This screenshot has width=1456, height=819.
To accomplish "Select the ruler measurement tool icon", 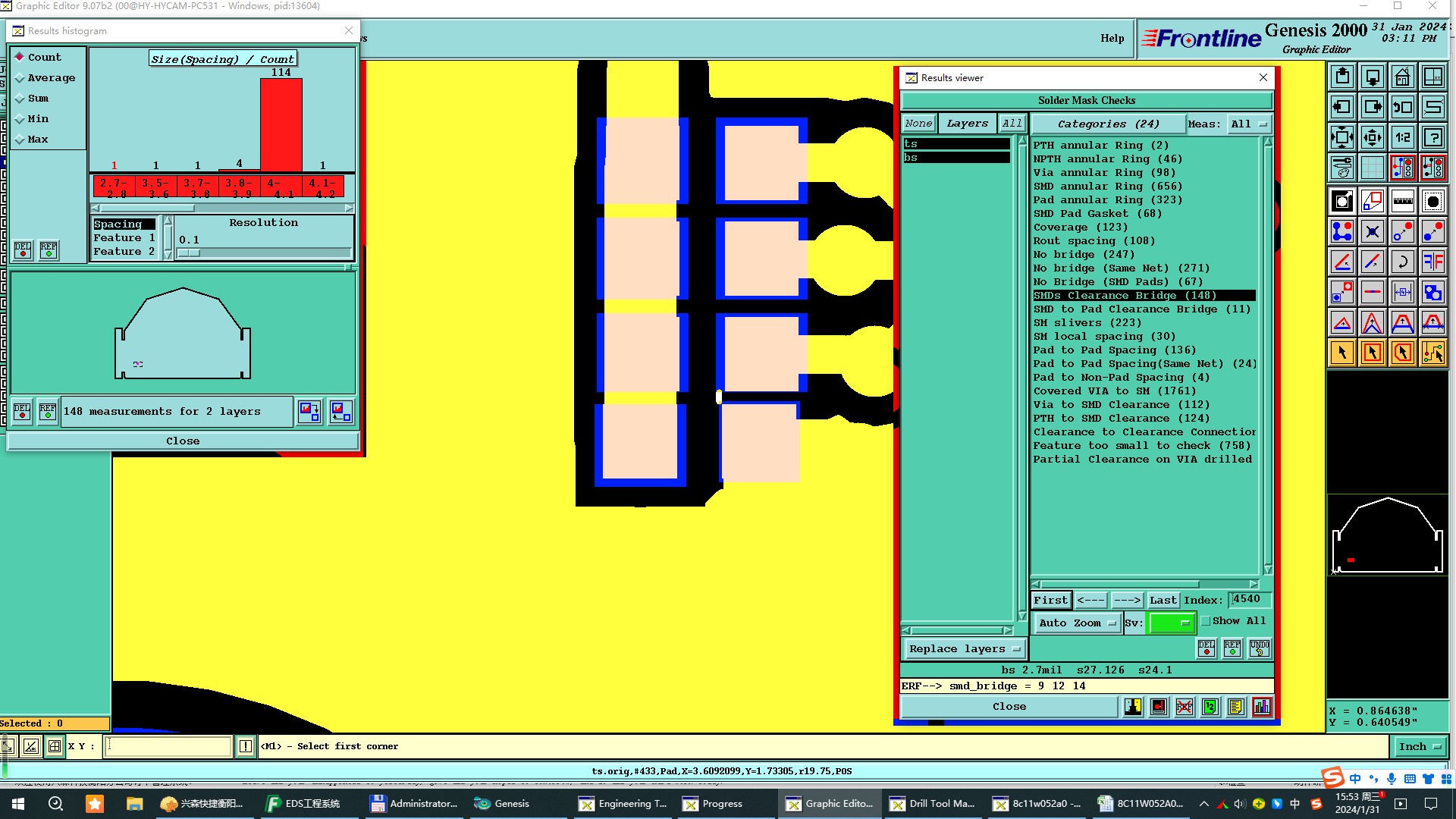I will pyautogui.click(x=1402, y=201).
